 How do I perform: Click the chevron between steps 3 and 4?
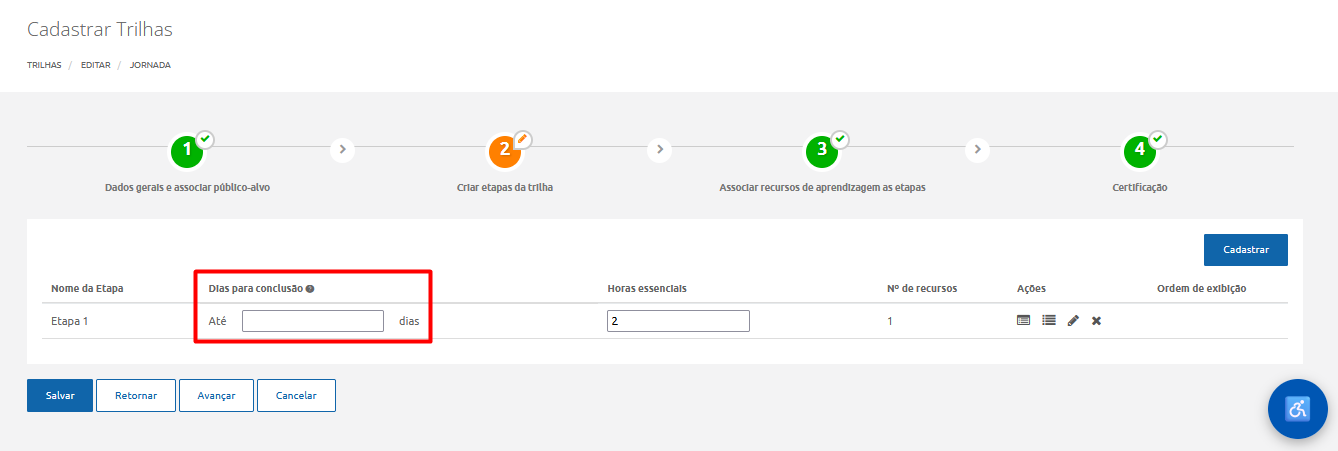point(978,149)
